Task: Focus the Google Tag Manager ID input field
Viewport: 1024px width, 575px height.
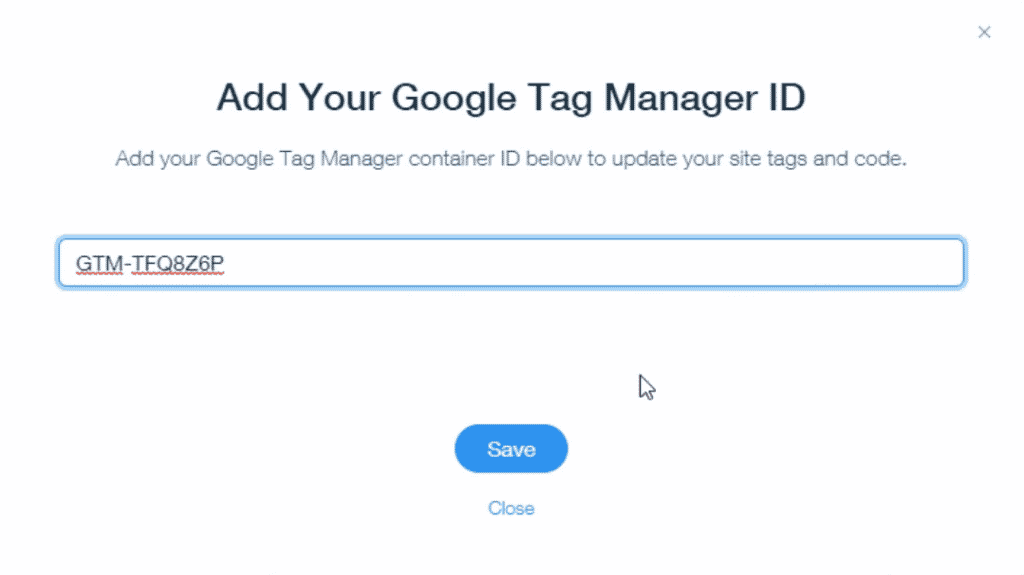Action: (511, 263)
